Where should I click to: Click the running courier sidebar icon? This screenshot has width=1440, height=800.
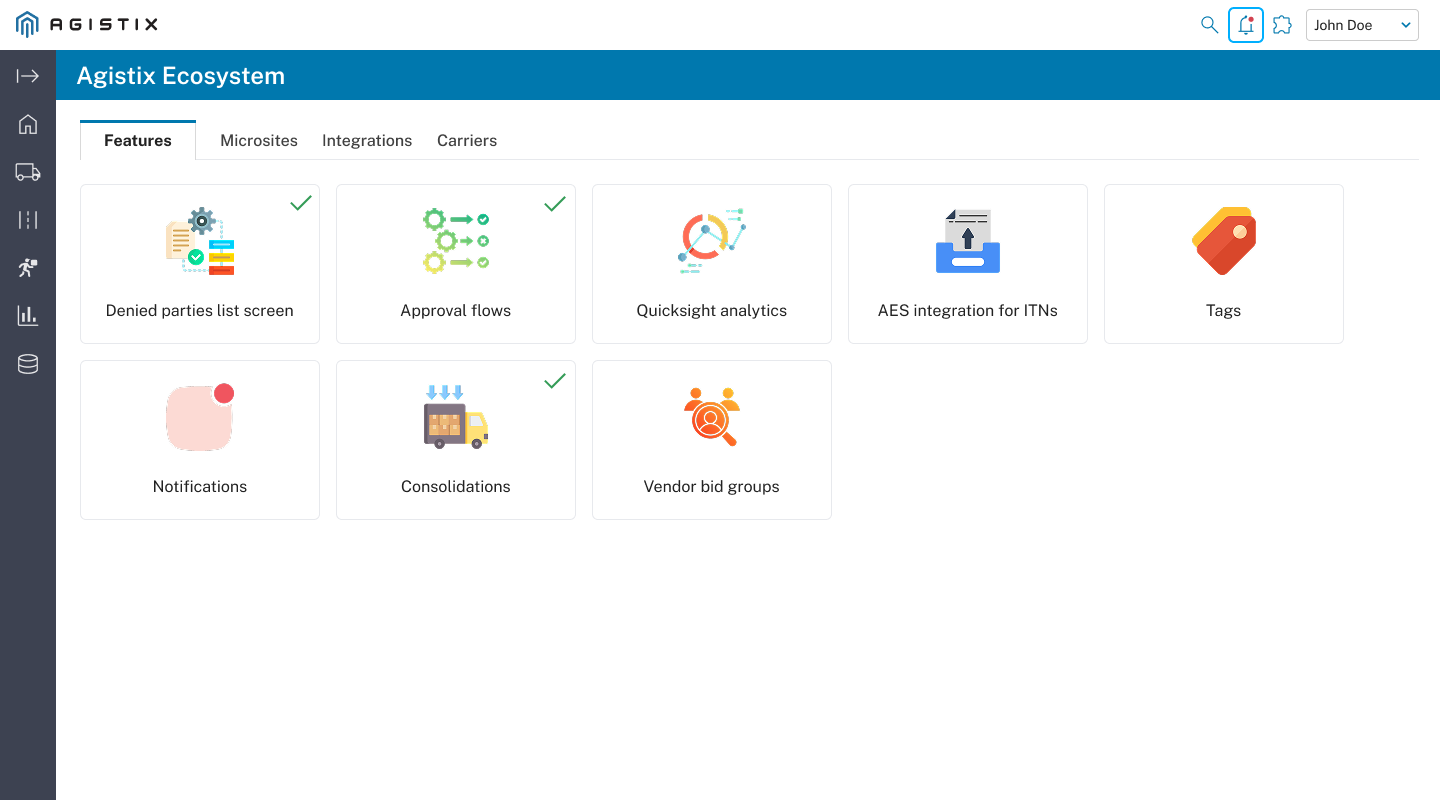coord(28,268)
